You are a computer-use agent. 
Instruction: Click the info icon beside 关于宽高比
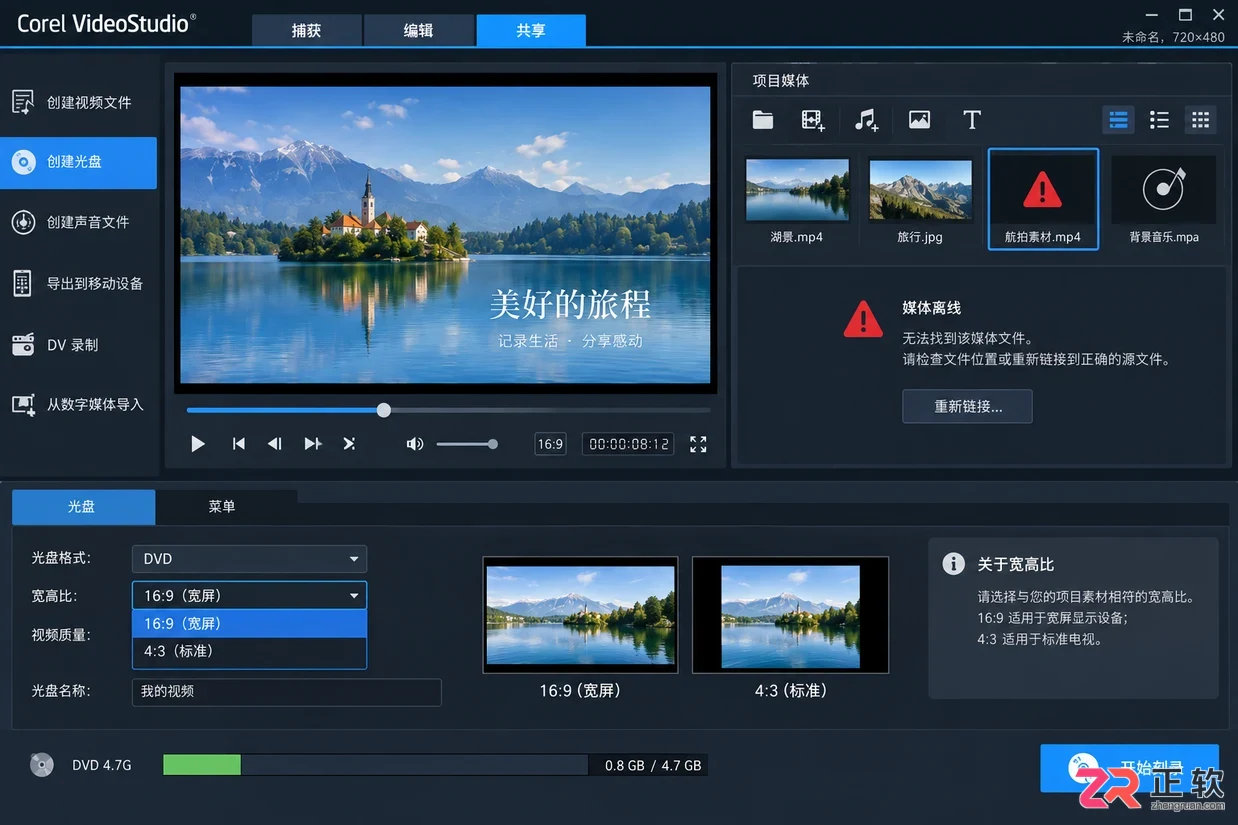pos(954,564)
